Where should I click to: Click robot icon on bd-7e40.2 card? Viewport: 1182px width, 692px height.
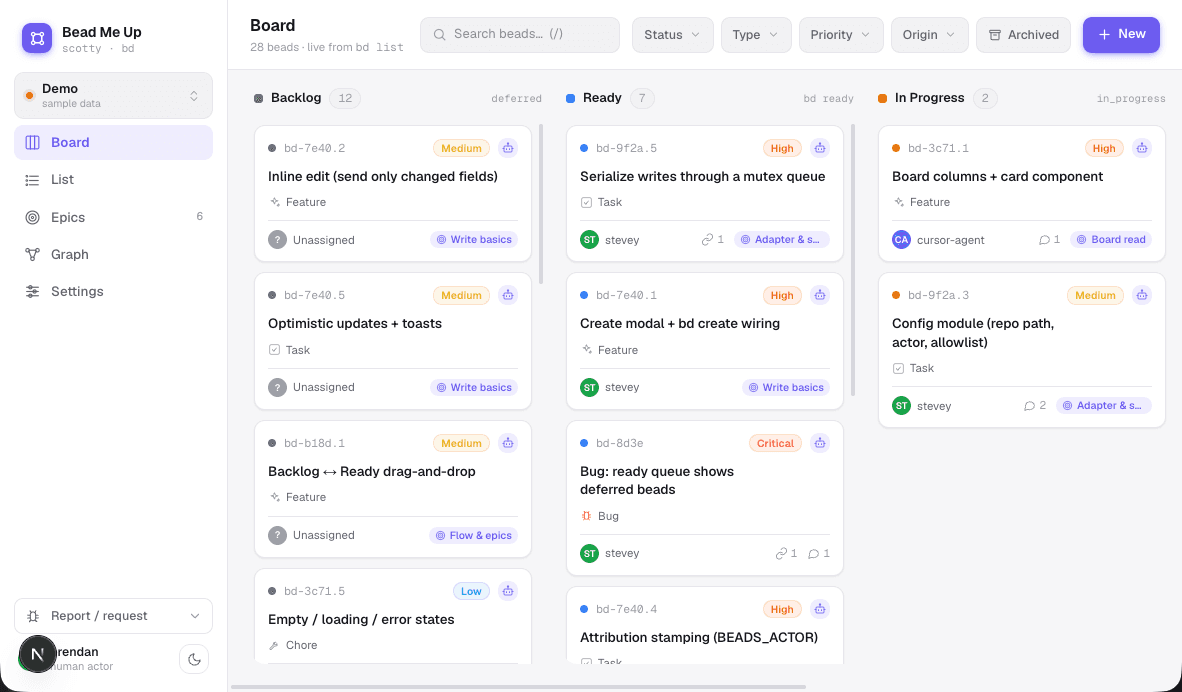508,149
